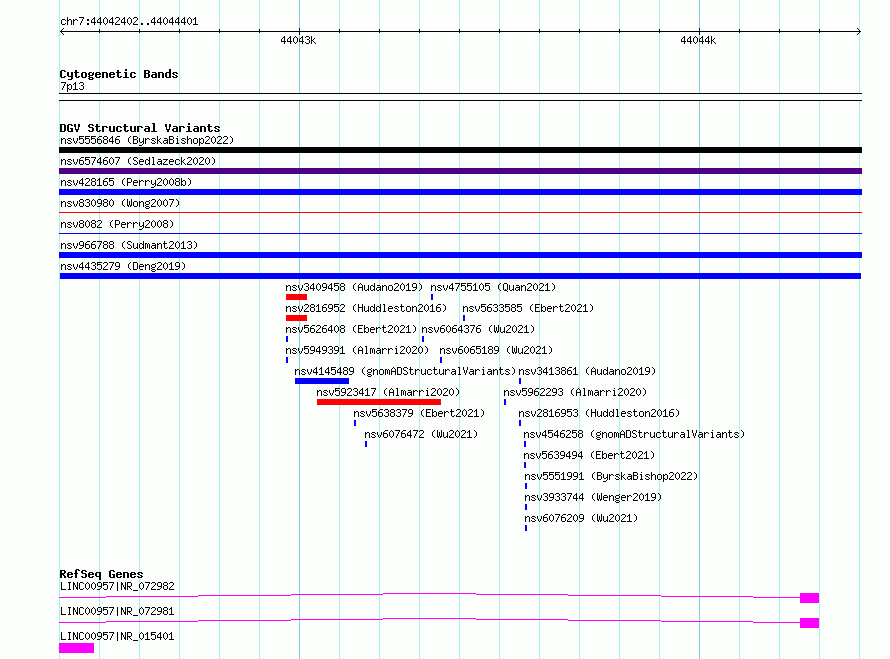Click the ruler's left arrow end
Screen dimensions: 890x659
[x=62, y=31]
